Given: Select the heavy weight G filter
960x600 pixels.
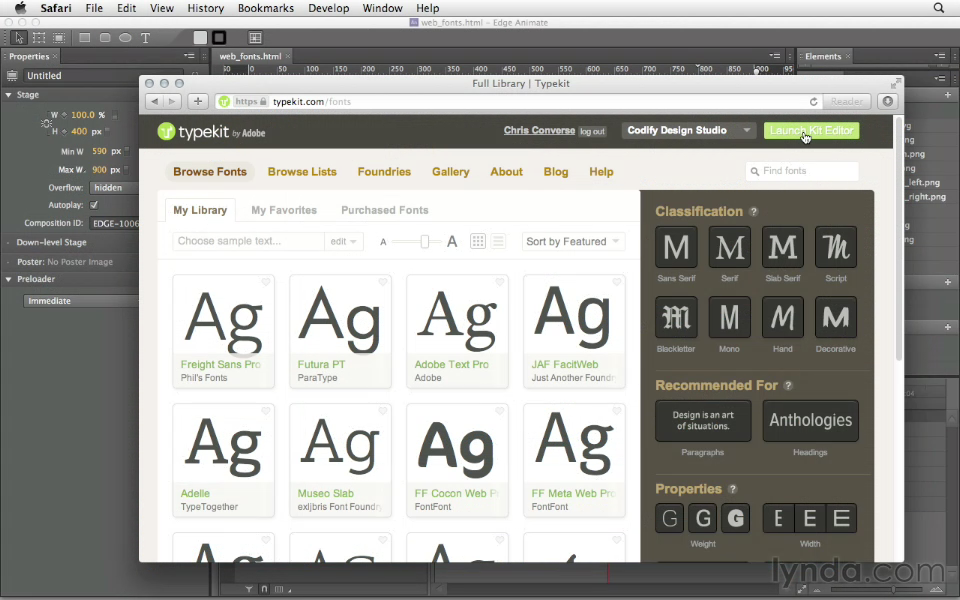Looking at the screenshot, I should pos(735,519).
